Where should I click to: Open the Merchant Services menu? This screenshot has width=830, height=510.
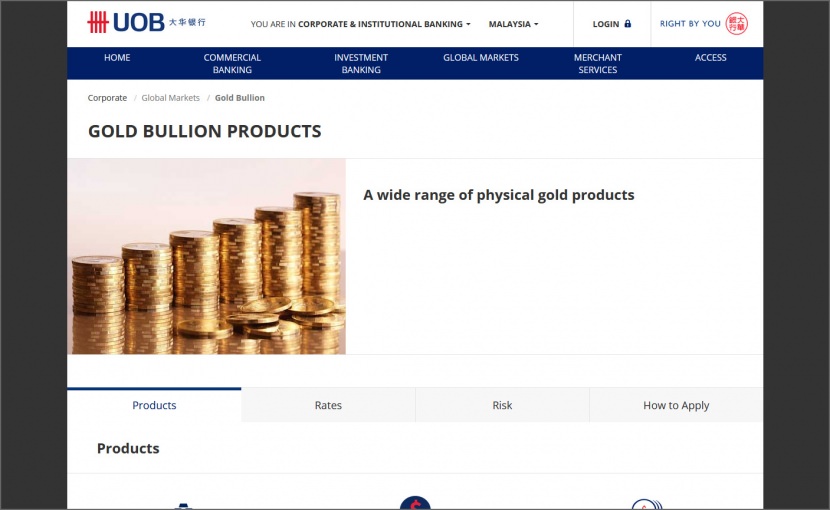[x=598, y=64]
